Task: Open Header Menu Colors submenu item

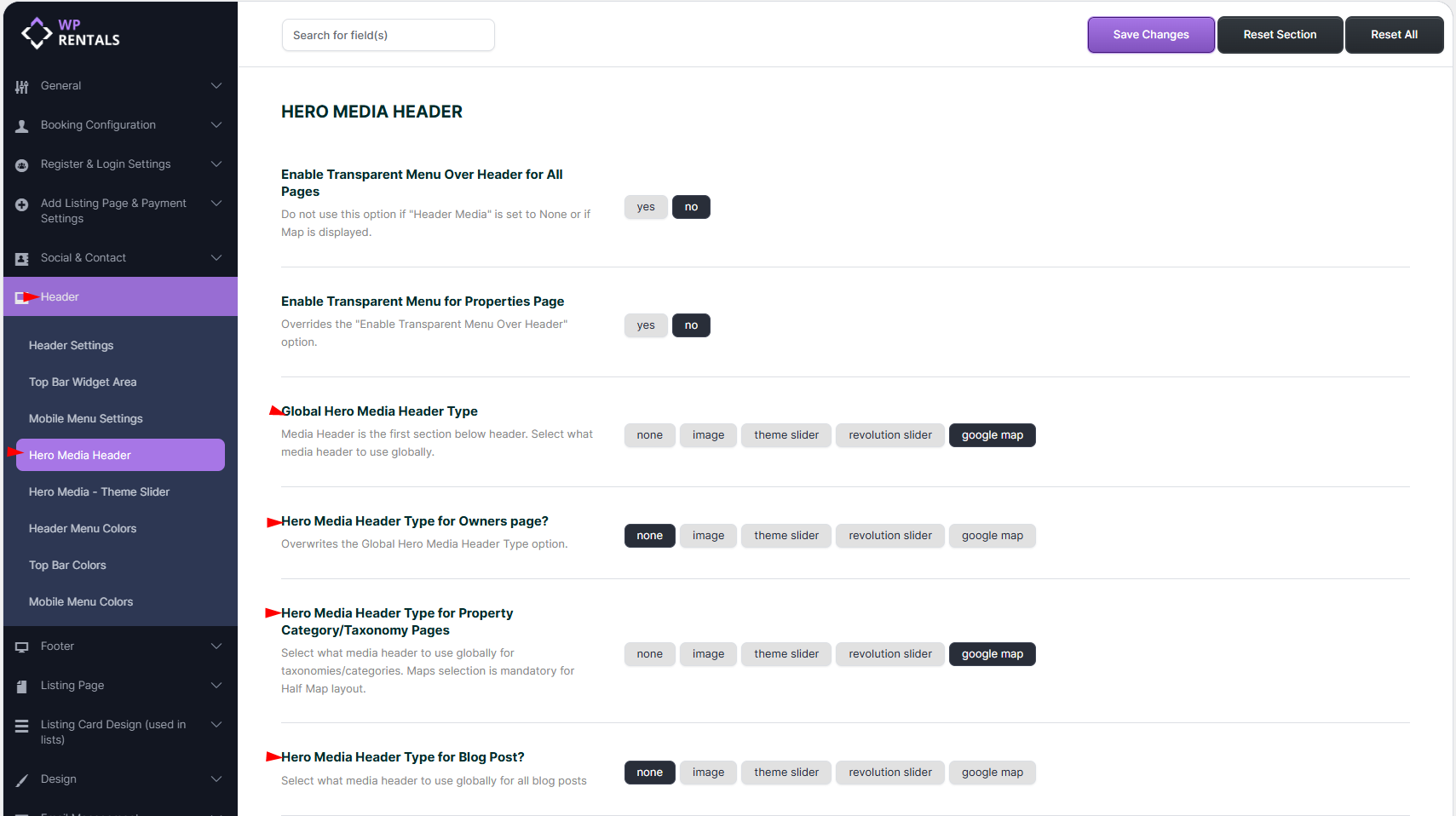Action: pyautogui.click(x=83, y=529)
